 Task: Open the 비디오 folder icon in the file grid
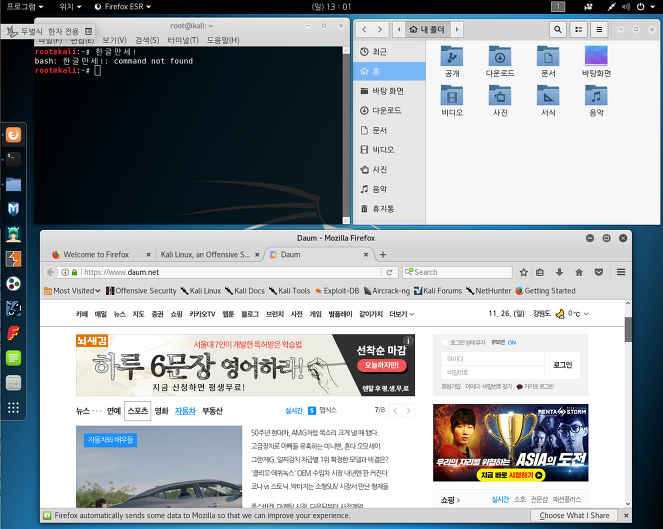point(452,95)
